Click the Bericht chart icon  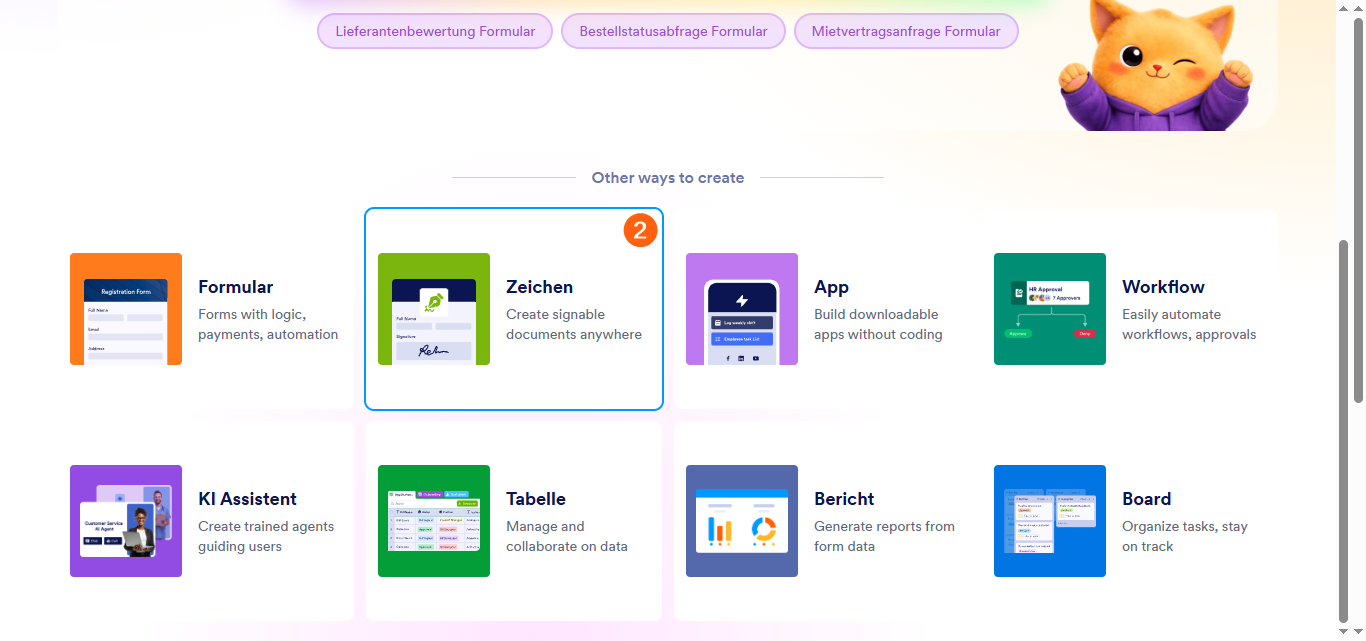coord(742,521)
